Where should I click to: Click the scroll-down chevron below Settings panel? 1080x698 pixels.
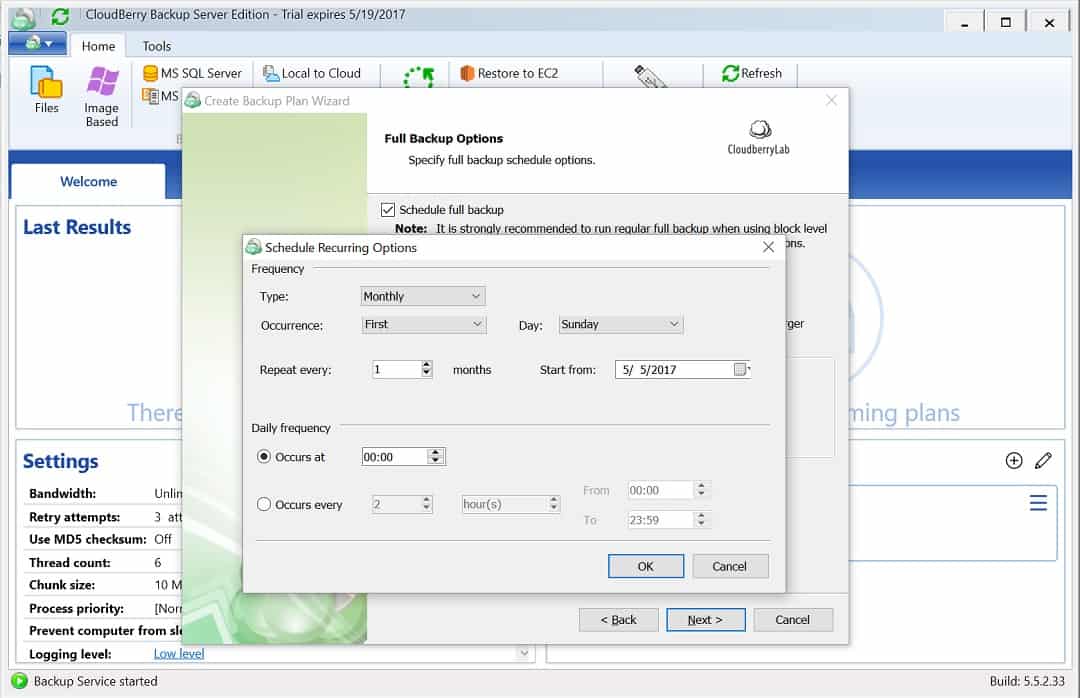click(524, 653)
